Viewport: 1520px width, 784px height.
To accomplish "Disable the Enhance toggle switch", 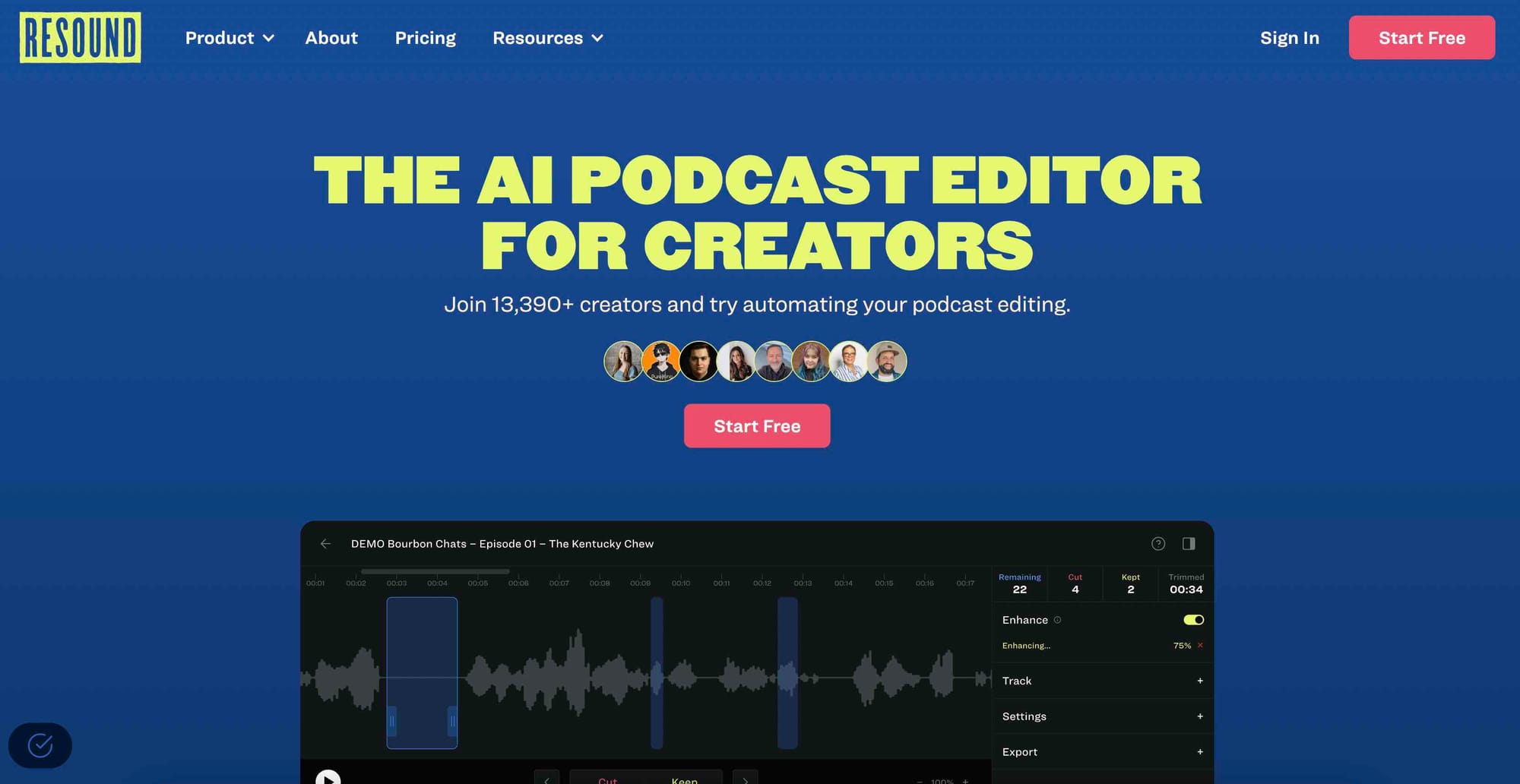I will 1192,619.
